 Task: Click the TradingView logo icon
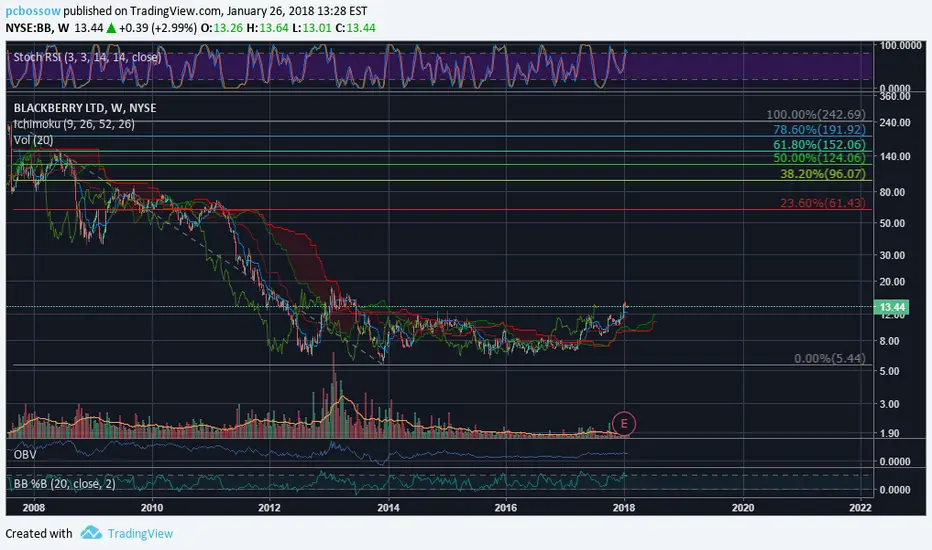(x=91, y=532)
